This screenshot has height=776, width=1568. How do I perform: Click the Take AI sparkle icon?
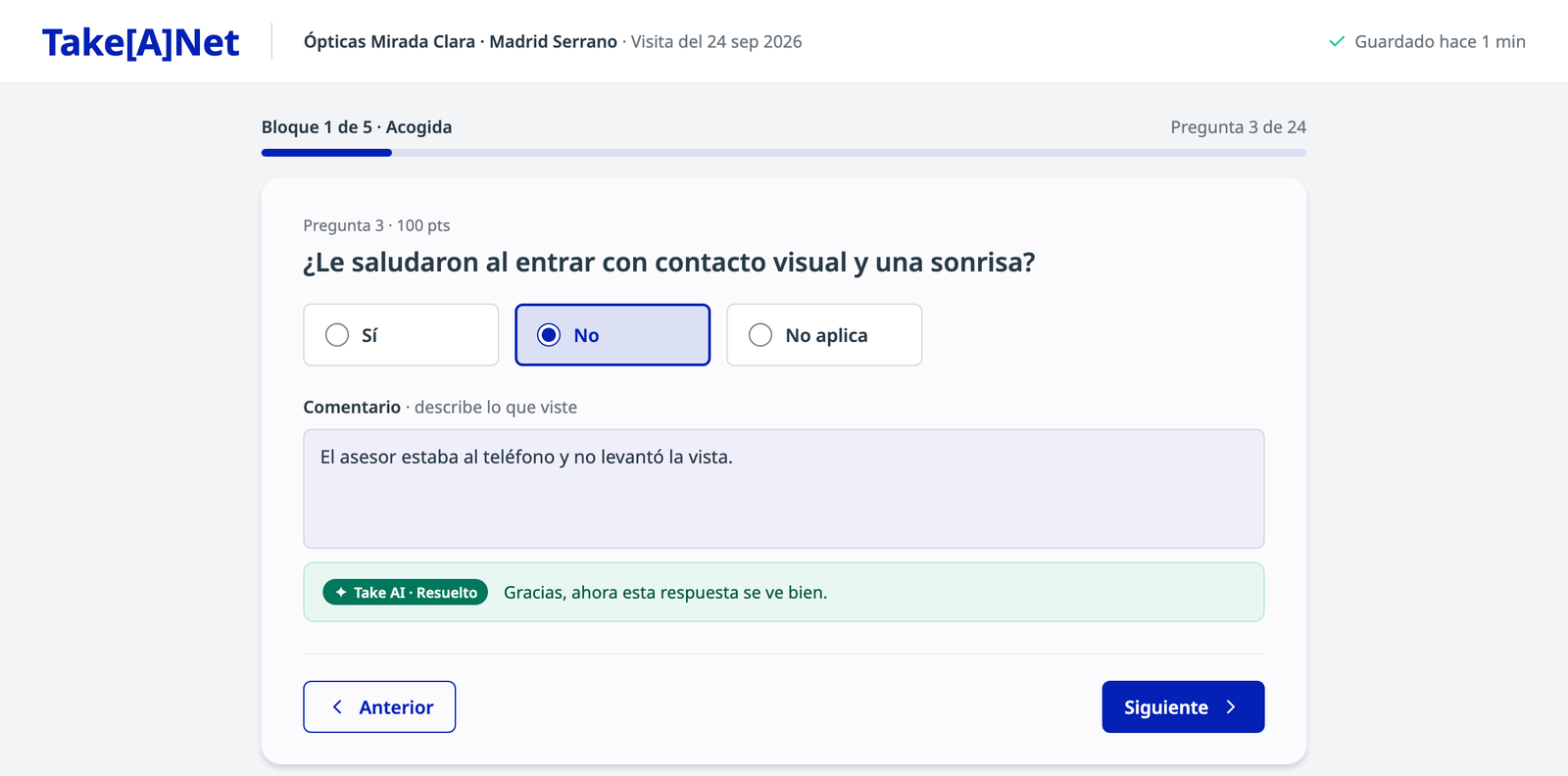click(x=341, y=592)
